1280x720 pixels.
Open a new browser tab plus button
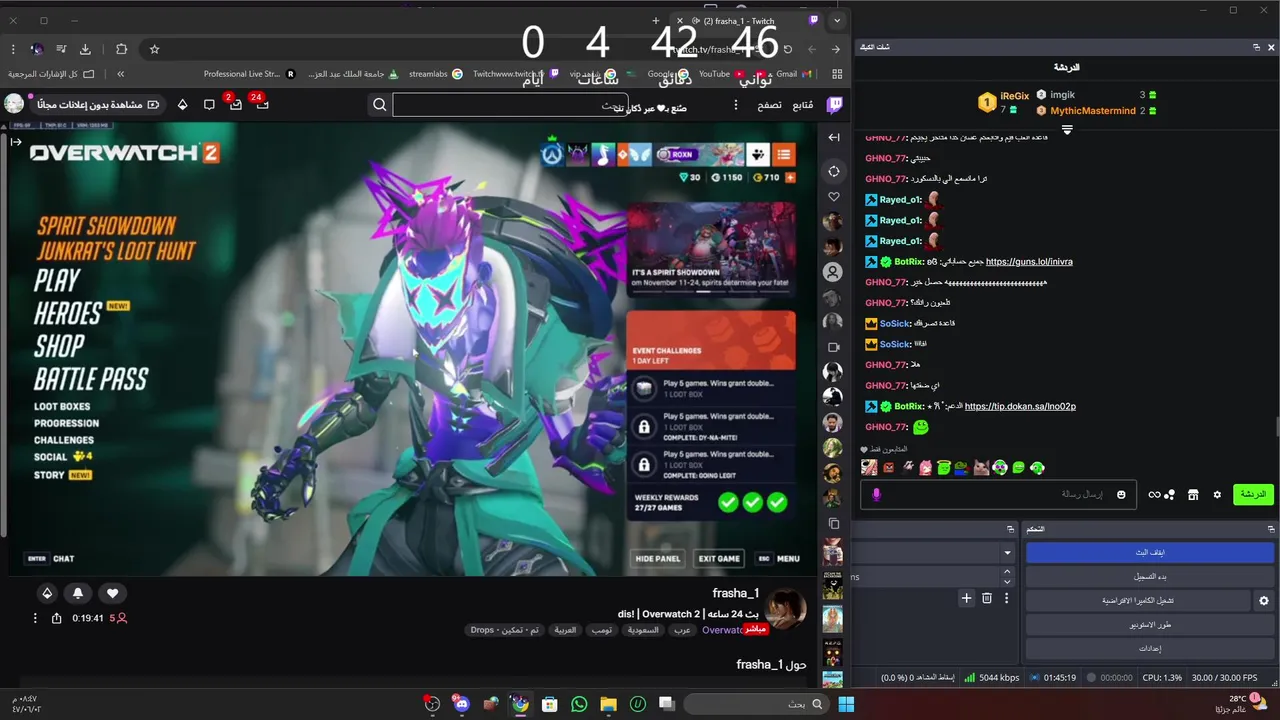click(656, 20)
